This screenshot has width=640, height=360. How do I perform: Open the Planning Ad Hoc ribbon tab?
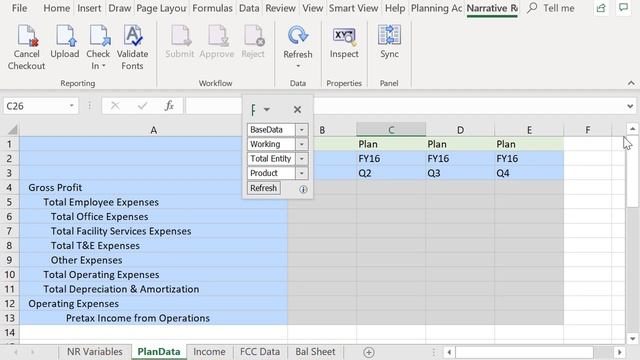tap(436, 8)
